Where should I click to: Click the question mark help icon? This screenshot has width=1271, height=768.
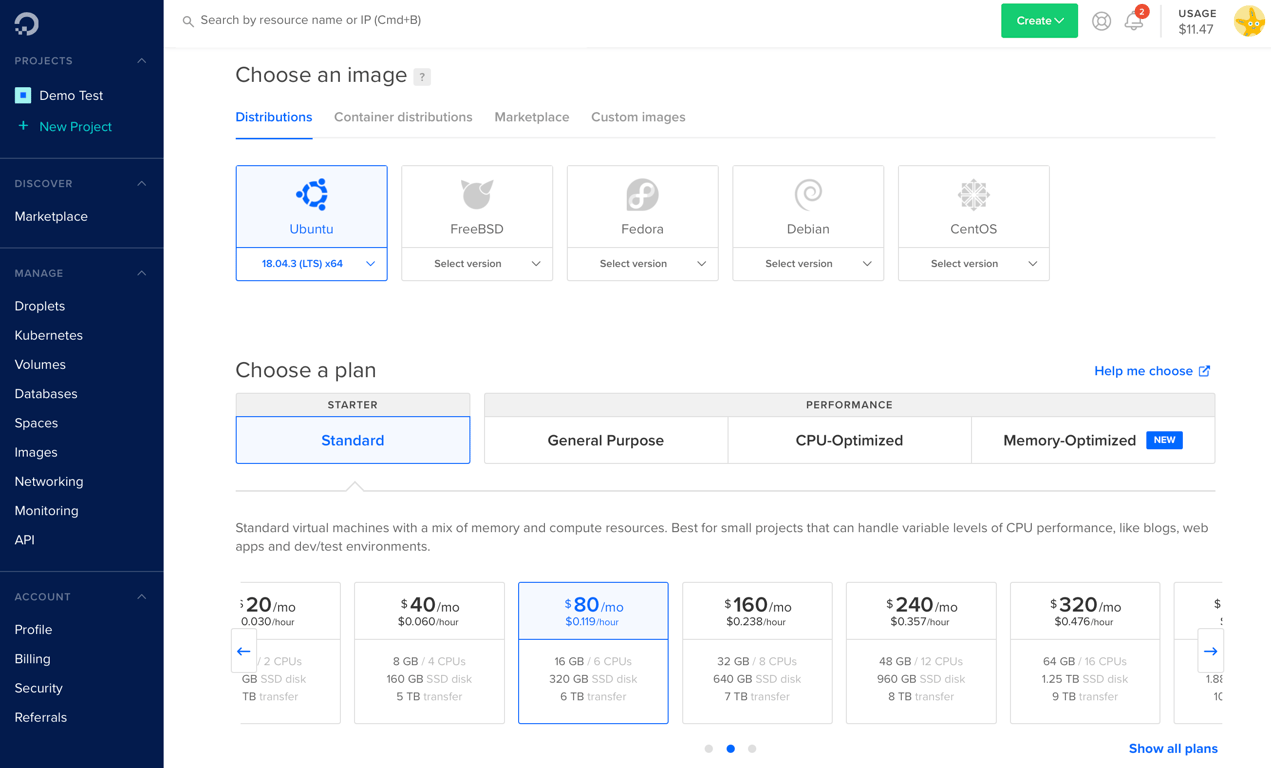[422, 77]
